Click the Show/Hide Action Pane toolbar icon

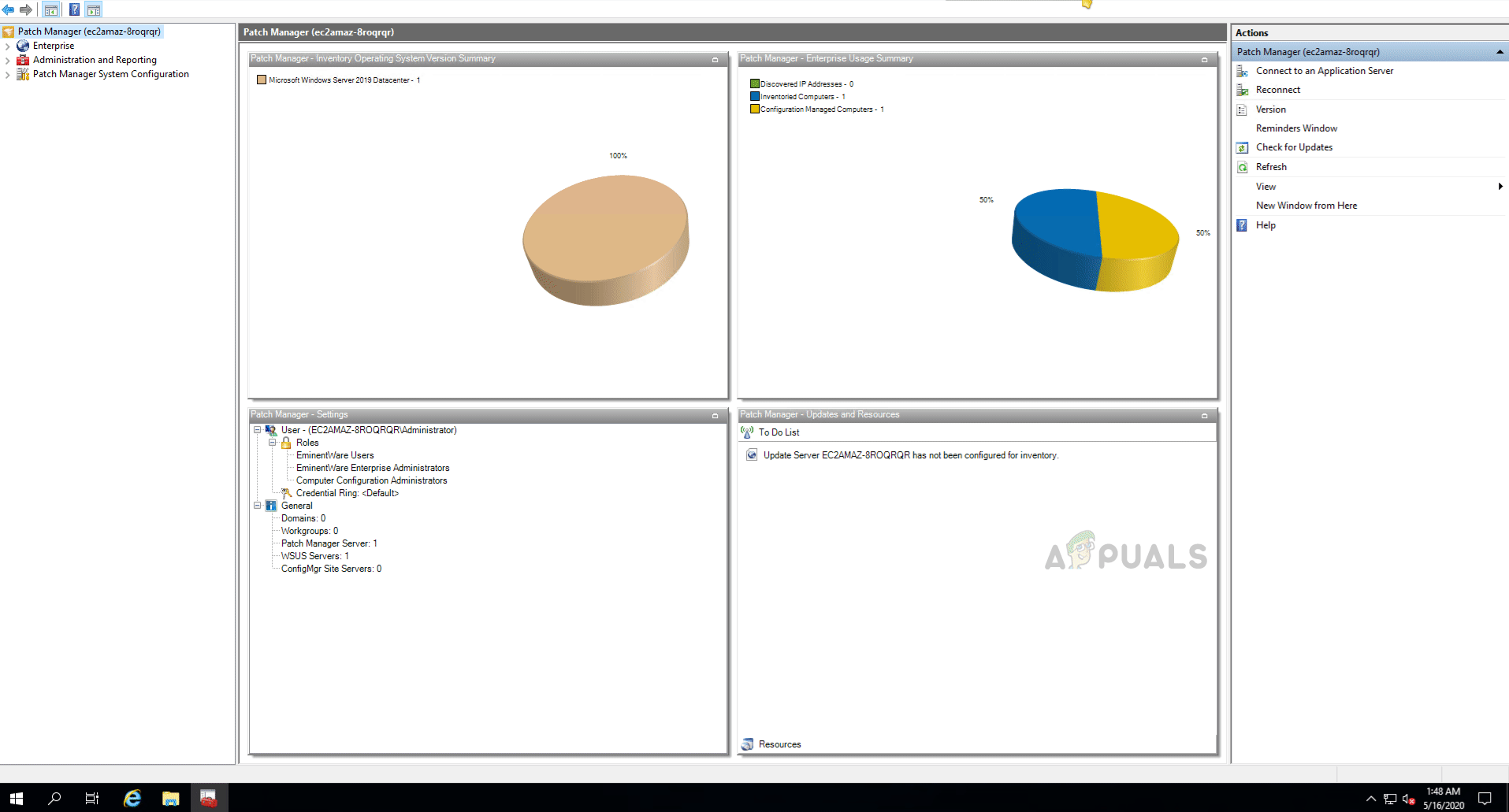pos(94,9)
